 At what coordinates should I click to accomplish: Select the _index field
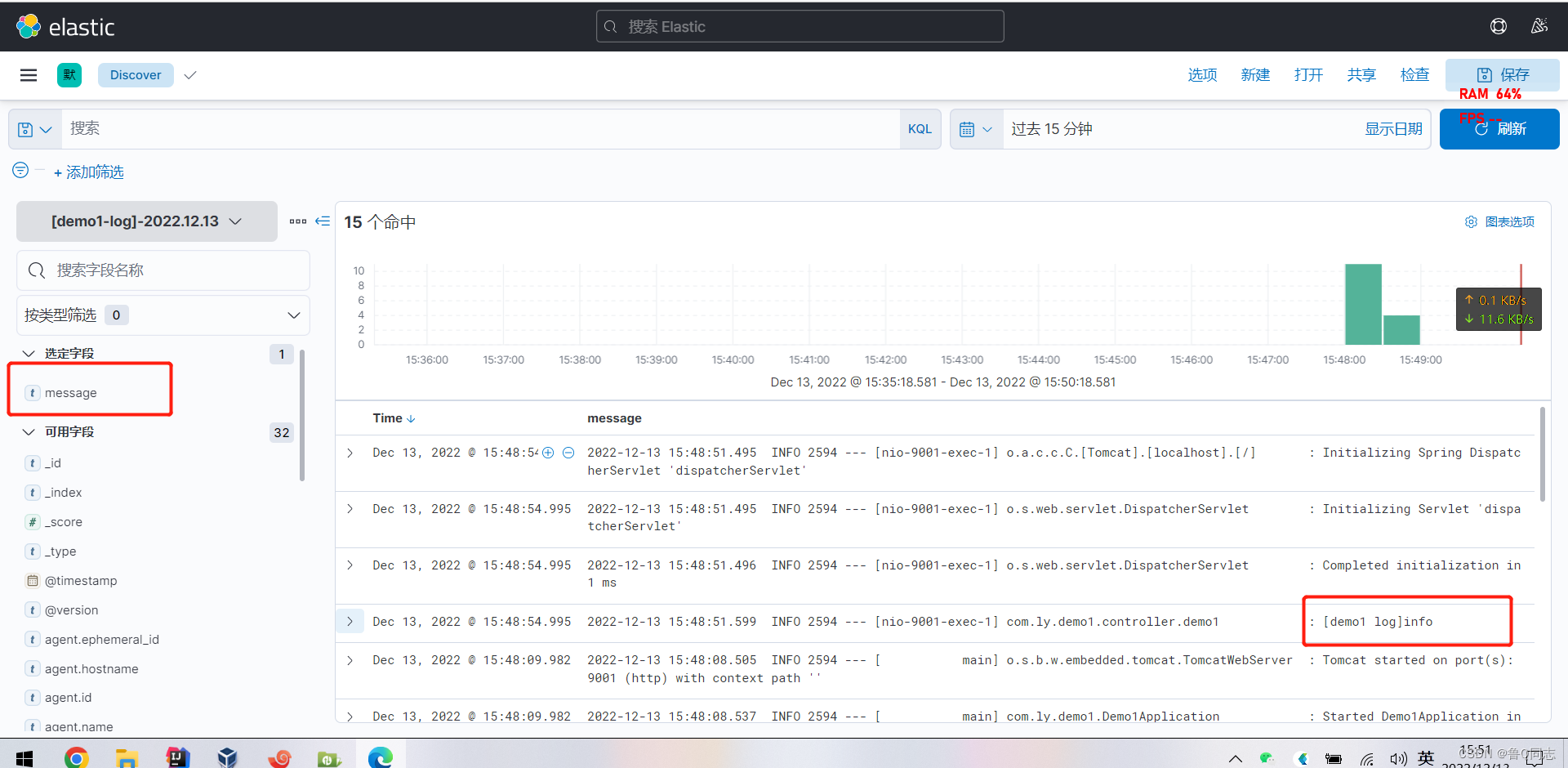point(63,493)
